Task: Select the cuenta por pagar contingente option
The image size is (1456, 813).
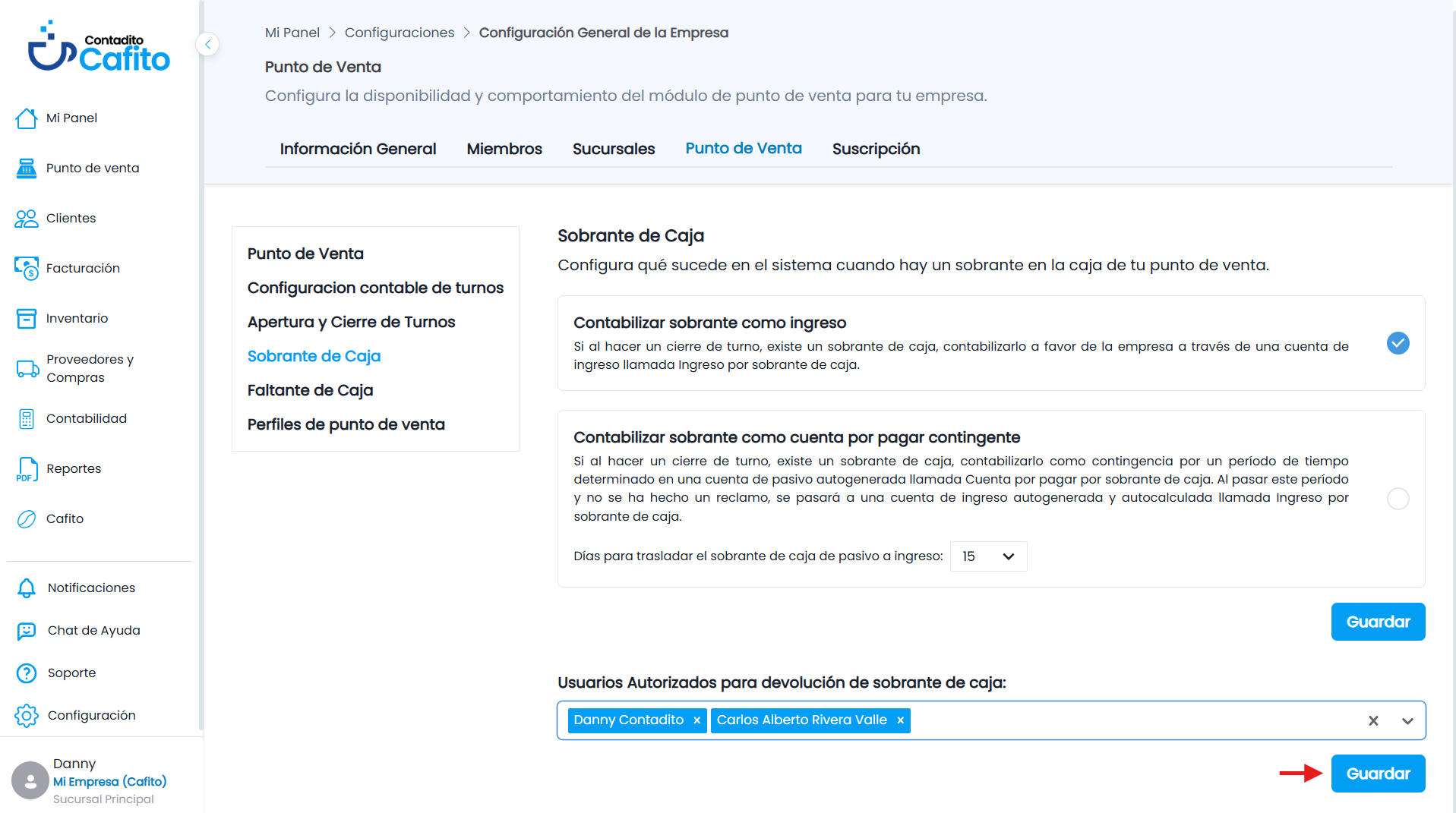Action: [x=1398, y=499]
